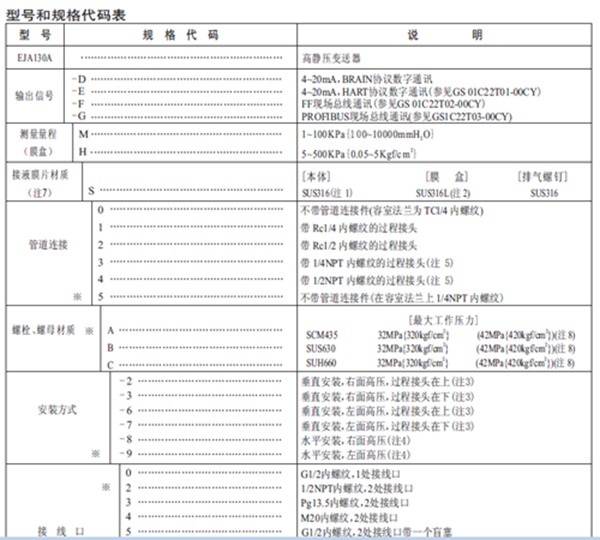Click the SUS630 material entry
Screen dimensions: 600x540
coord(321,349)
